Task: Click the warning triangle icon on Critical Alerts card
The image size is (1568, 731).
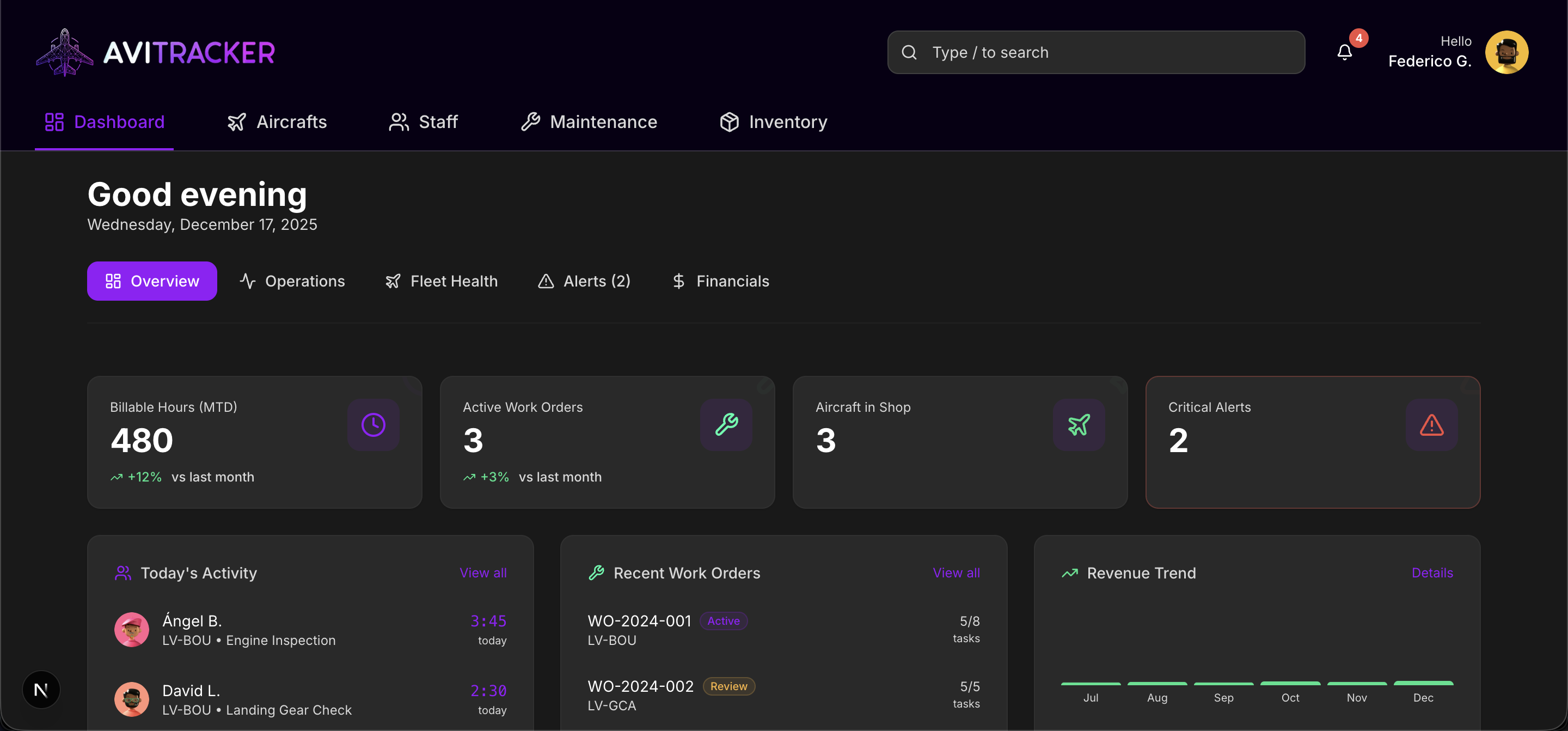Action: (x=1431, y=424)
